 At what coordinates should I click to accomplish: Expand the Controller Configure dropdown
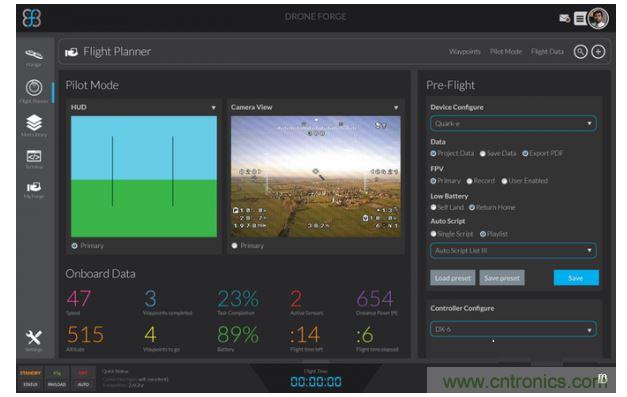tap(513, 329)
